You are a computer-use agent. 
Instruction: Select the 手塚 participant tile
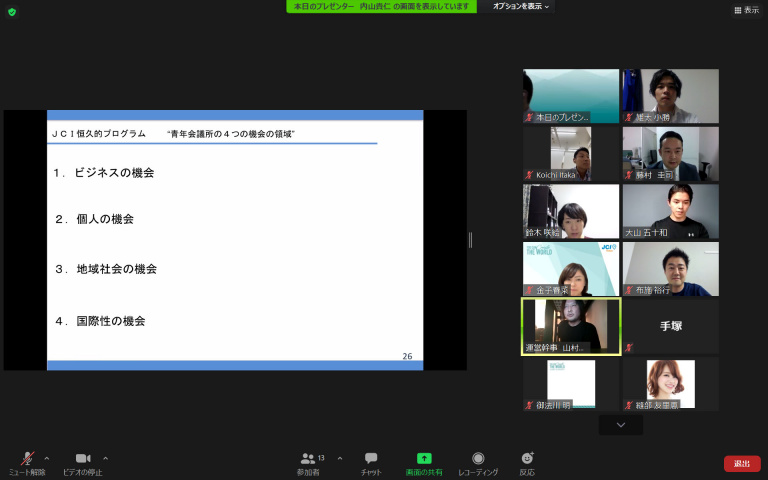point(670,326)
